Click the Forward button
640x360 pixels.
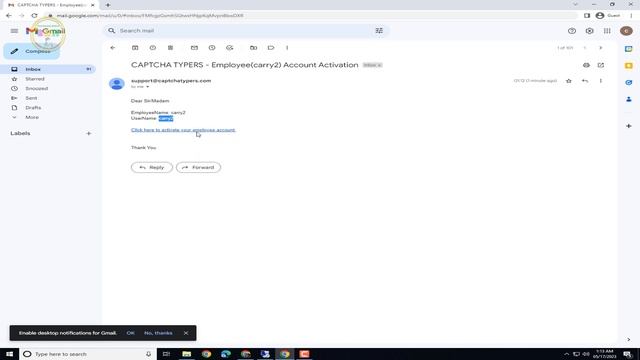[x=198, y=167]
